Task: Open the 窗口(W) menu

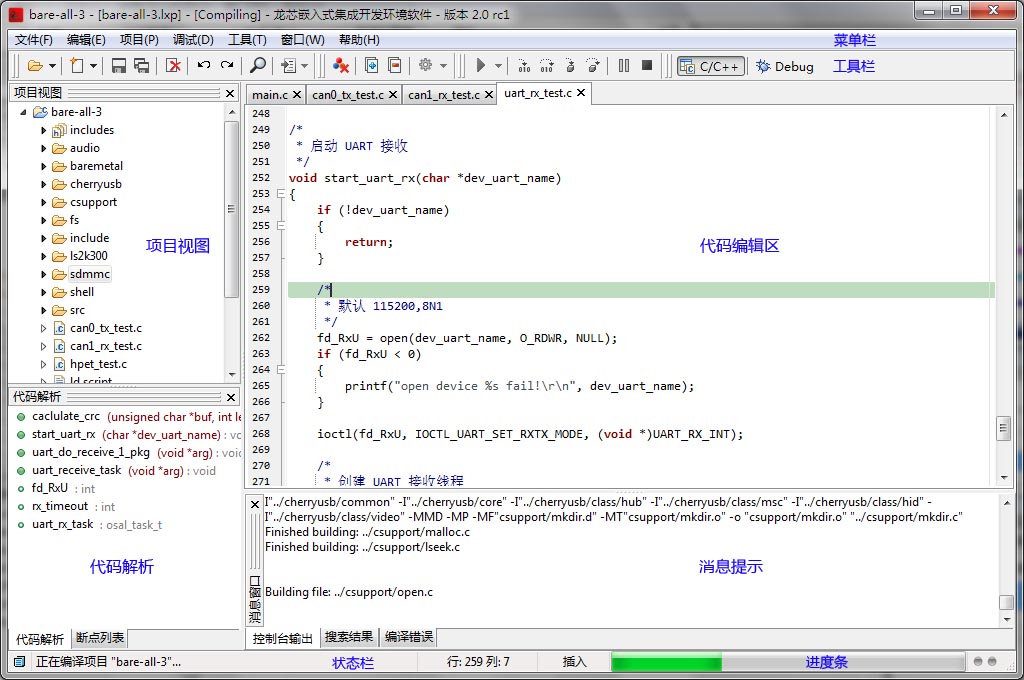Action: 302,40
